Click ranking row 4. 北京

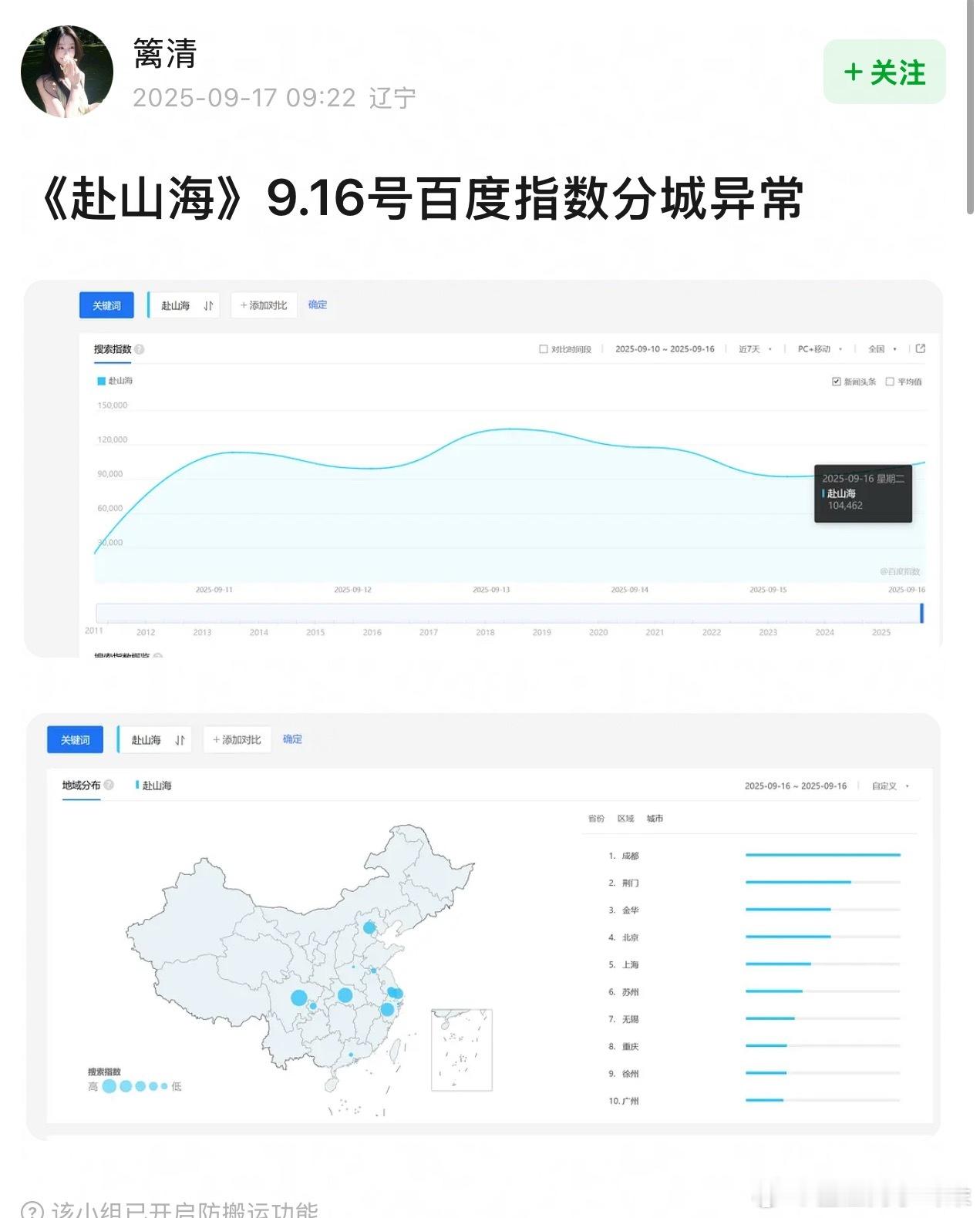tap(754, 937)
